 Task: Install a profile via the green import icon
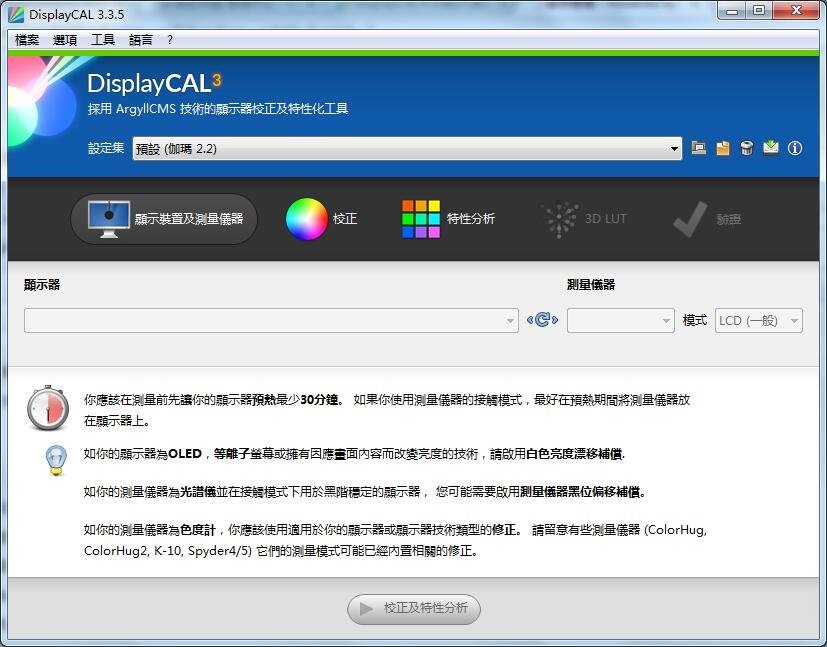pyautogui.click(x=770, y=148)
